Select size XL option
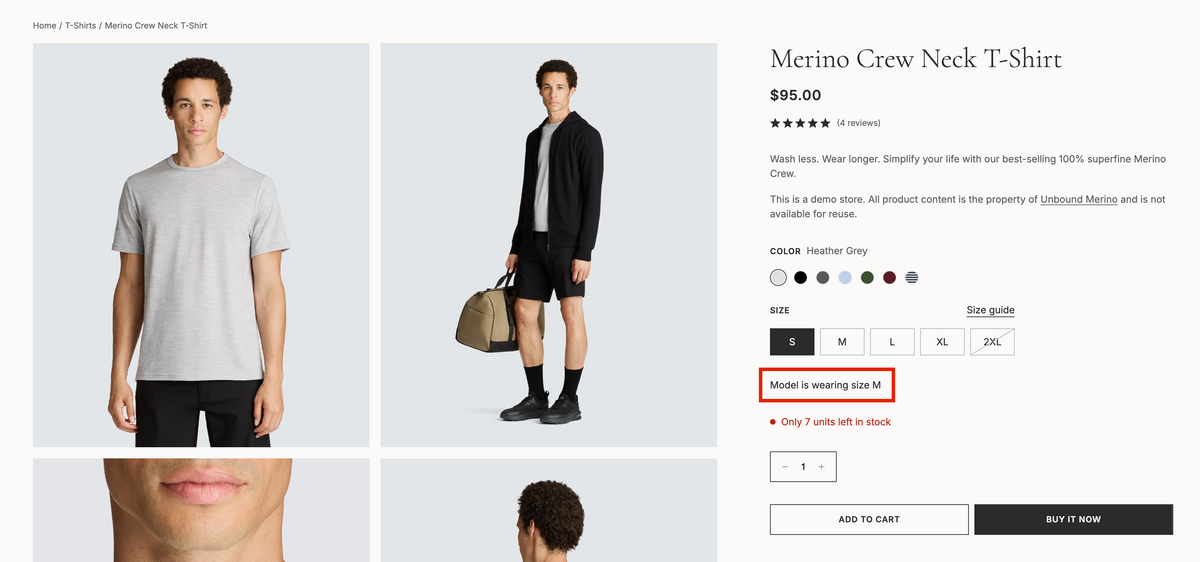Viewport: 1200px width, 562px height. [942, 342]
